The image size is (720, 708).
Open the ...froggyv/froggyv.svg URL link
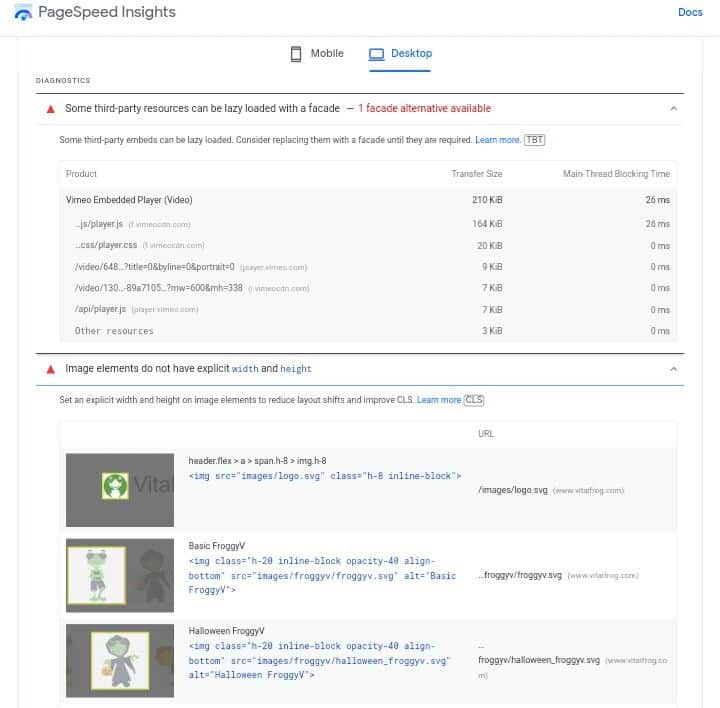click(520, 575)
